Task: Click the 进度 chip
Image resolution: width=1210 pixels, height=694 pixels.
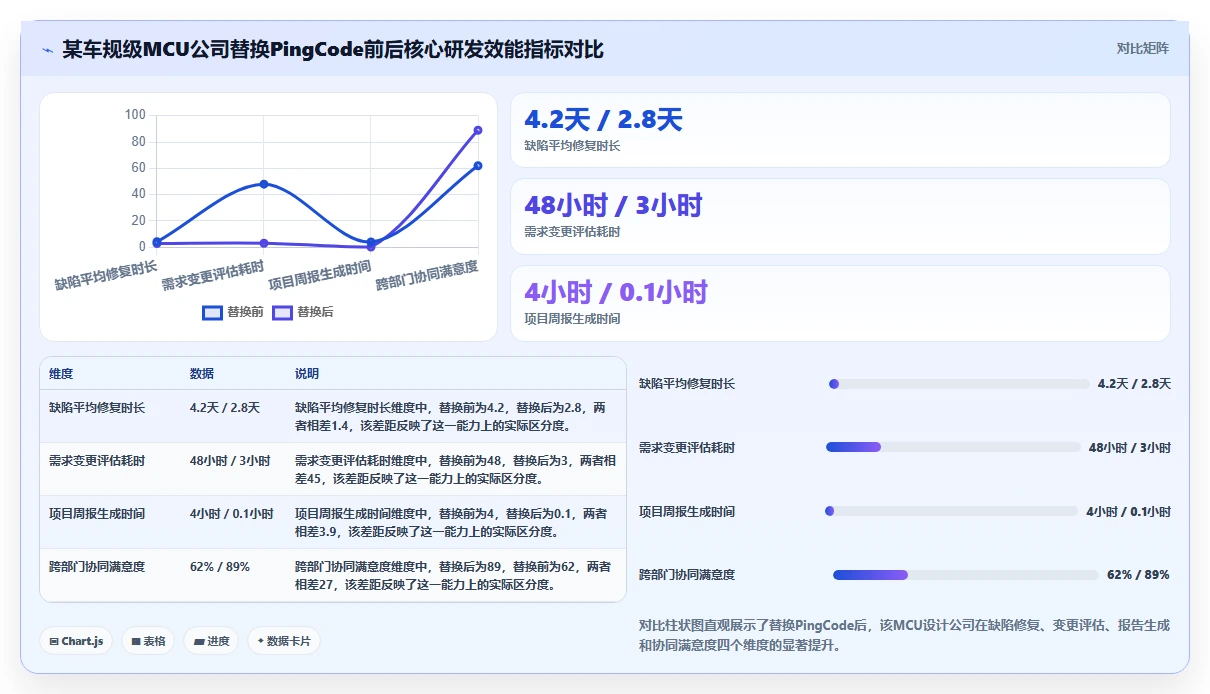Action: (x=211, y=641)
